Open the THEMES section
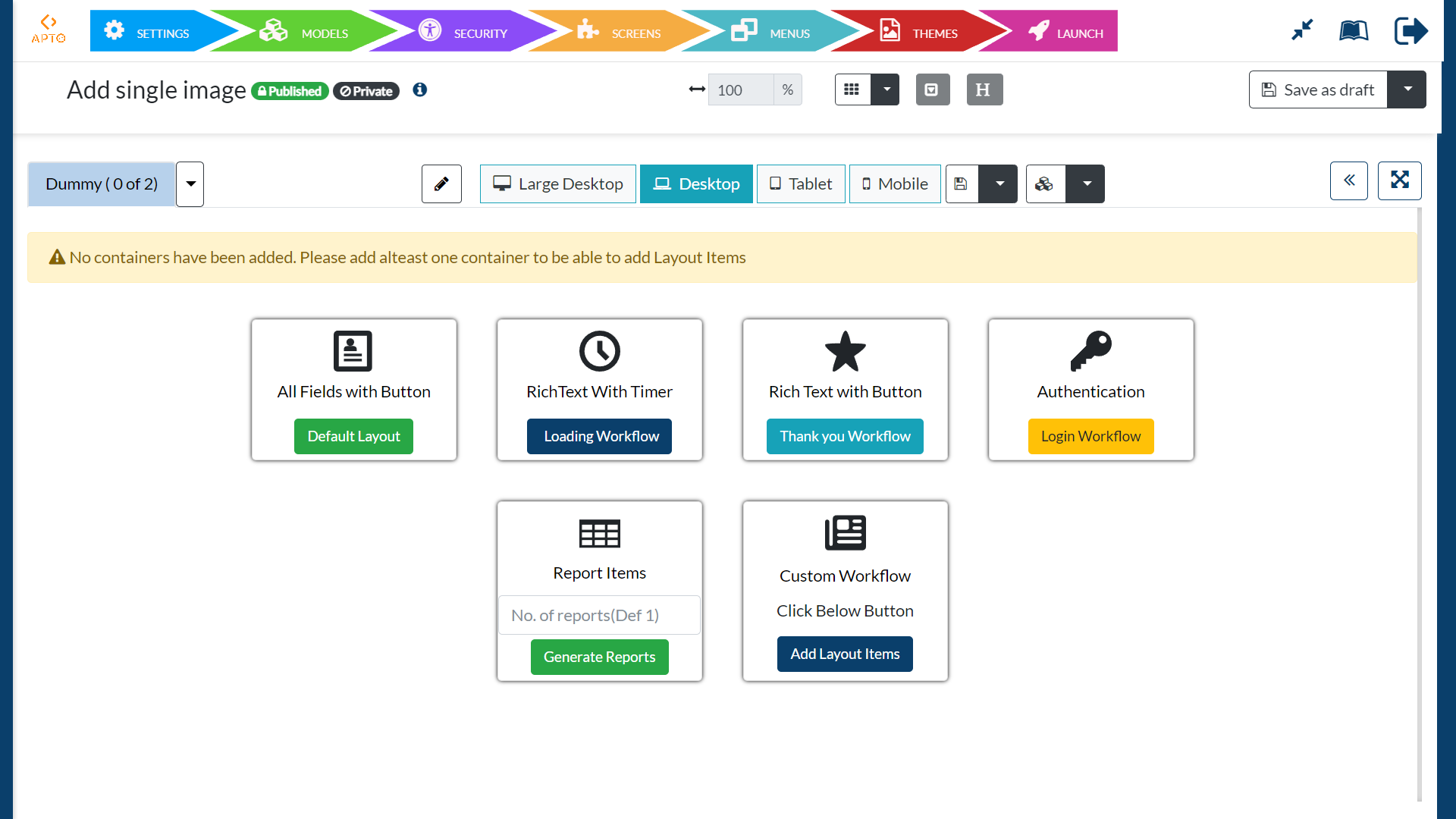 click(935, 32)
